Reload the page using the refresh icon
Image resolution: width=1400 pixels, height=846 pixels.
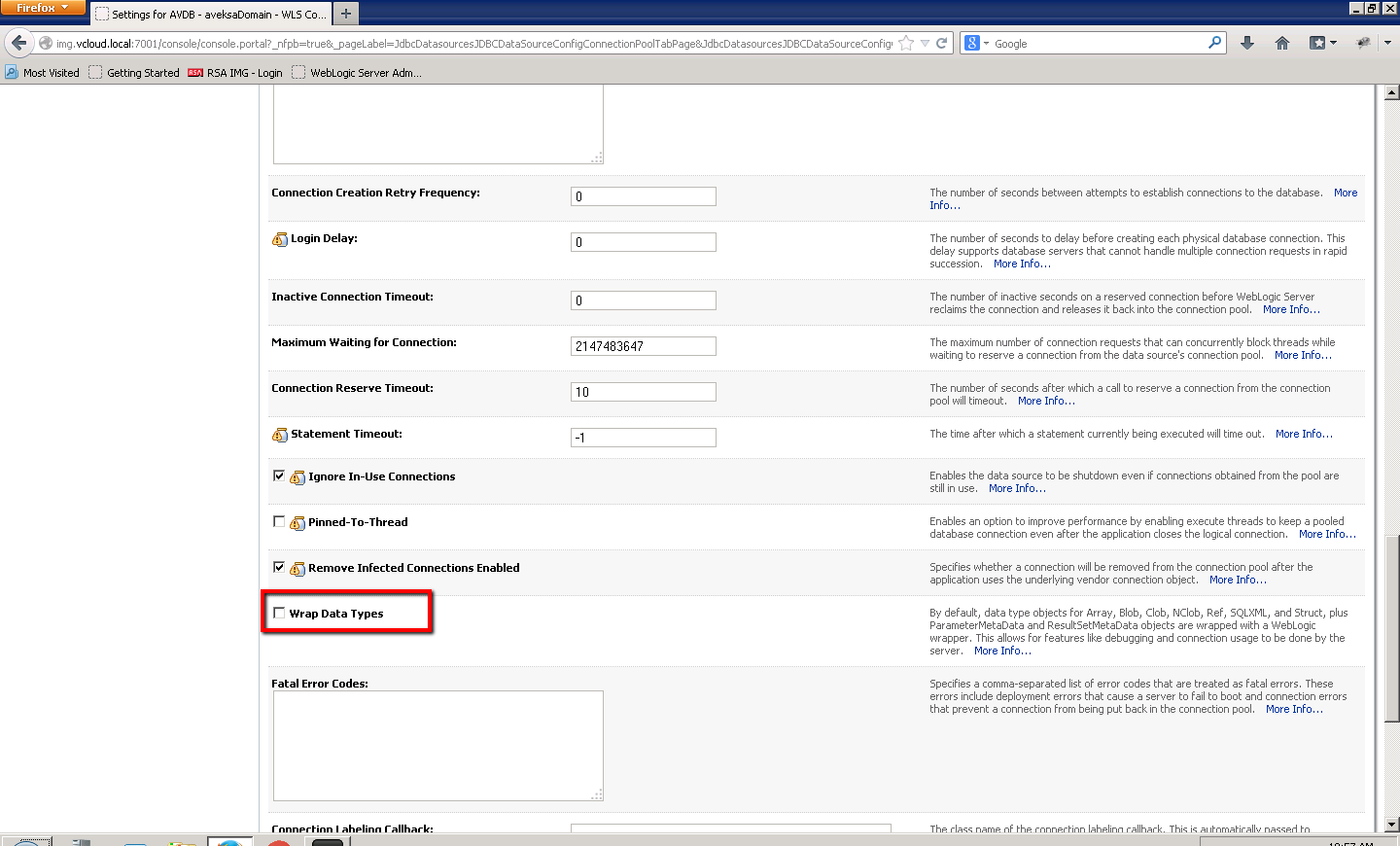coord(941,43)
